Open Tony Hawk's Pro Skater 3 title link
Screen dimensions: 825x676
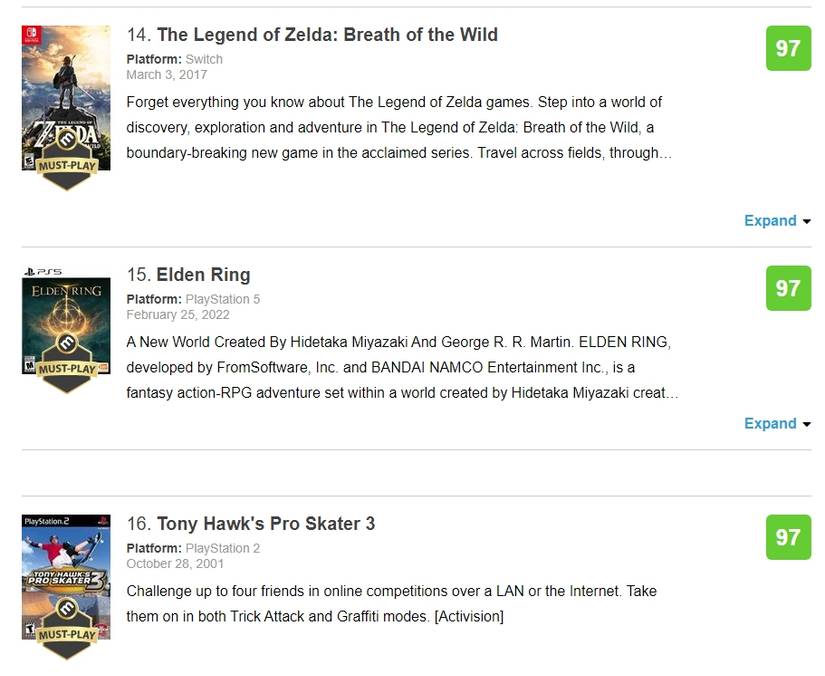point(266,523)
